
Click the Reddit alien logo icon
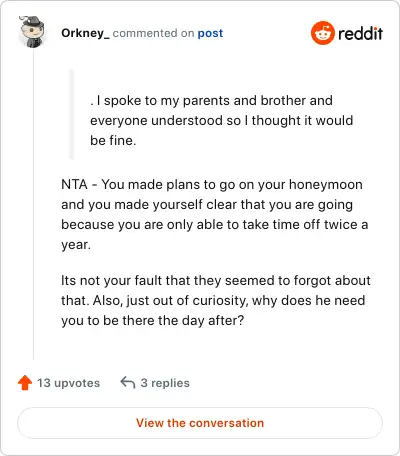322,33
